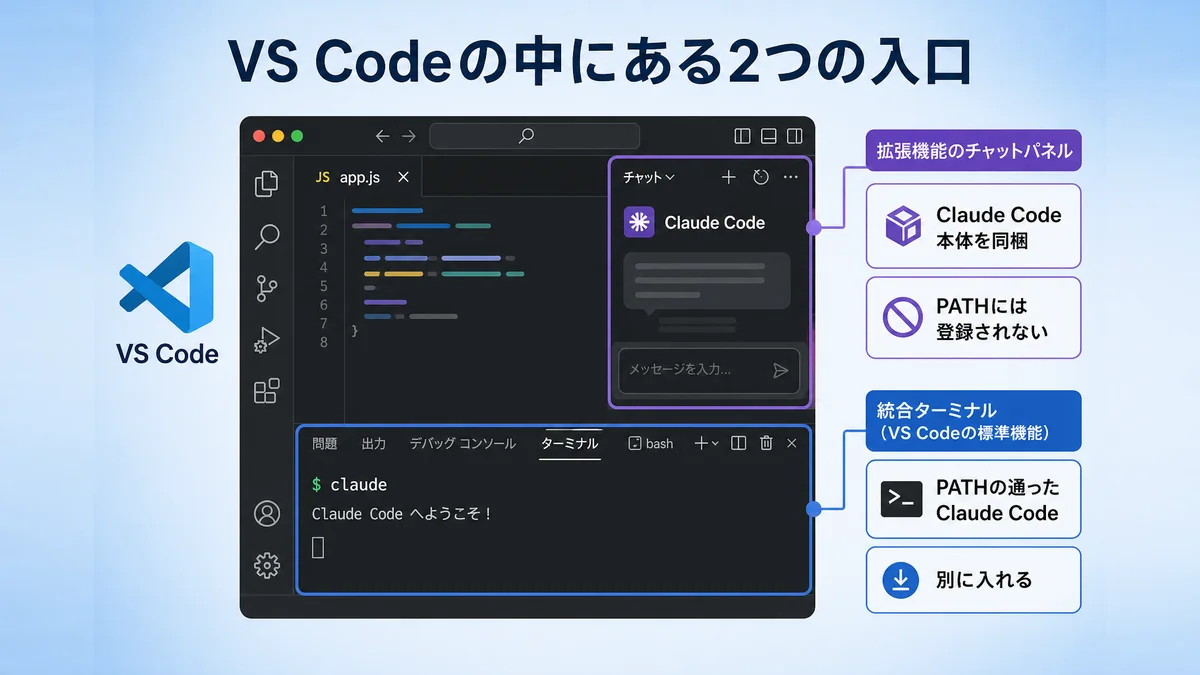Go forward with the right arrow

[x=408, y=136]
